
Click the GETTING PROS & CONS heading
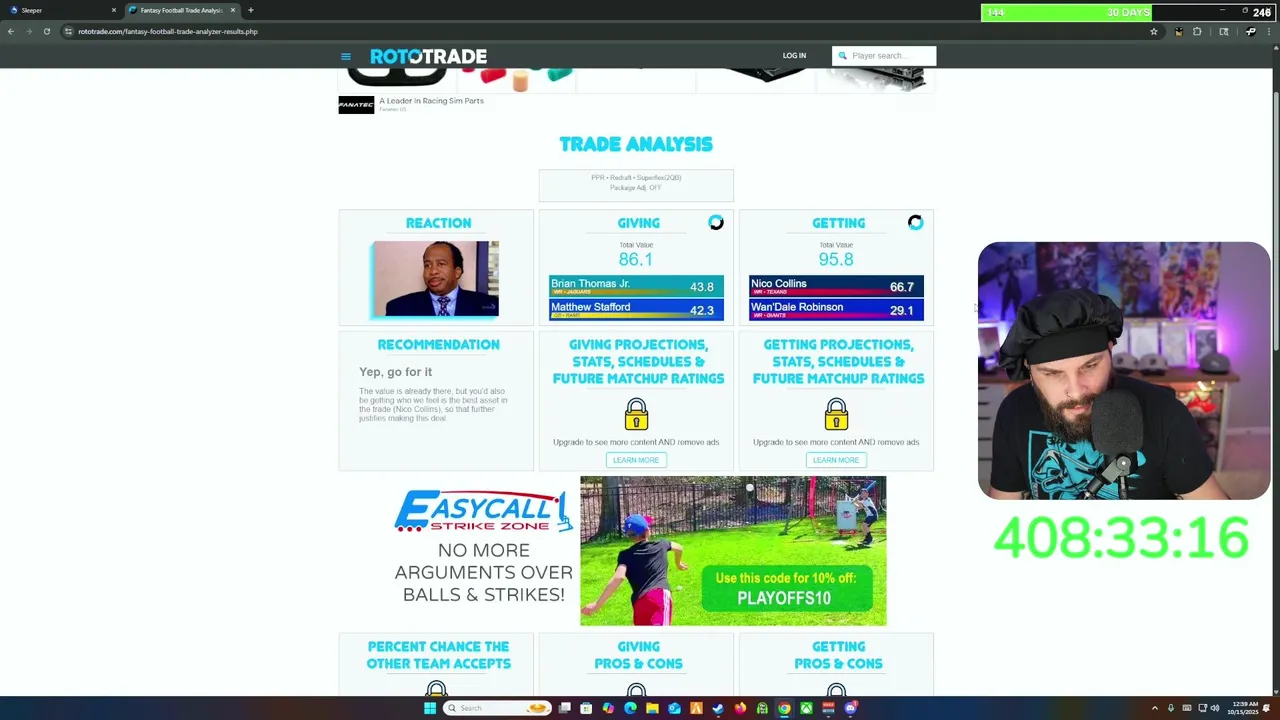tap(838, 655)
